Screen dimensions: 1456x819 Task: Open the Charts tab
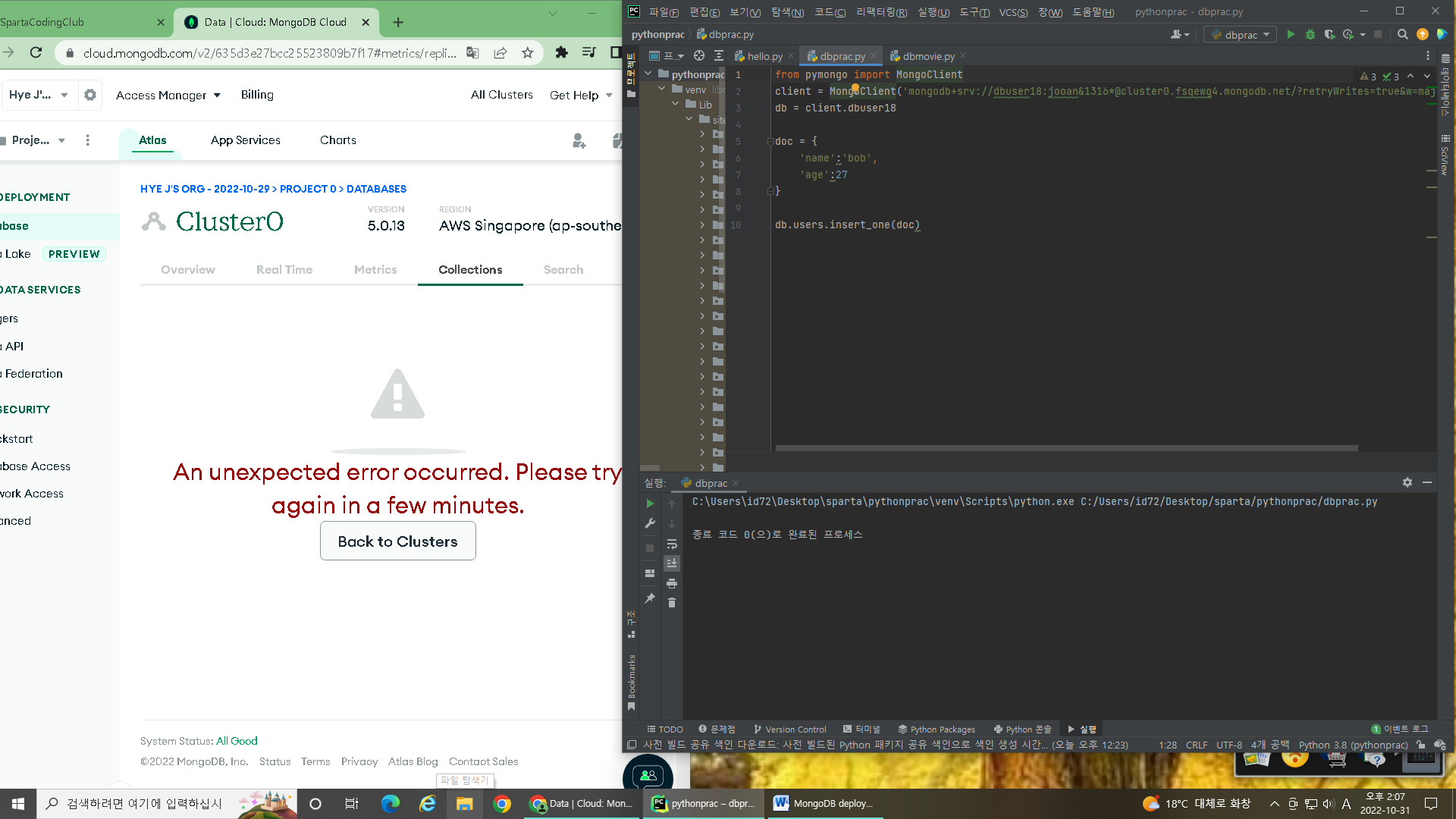338,140
